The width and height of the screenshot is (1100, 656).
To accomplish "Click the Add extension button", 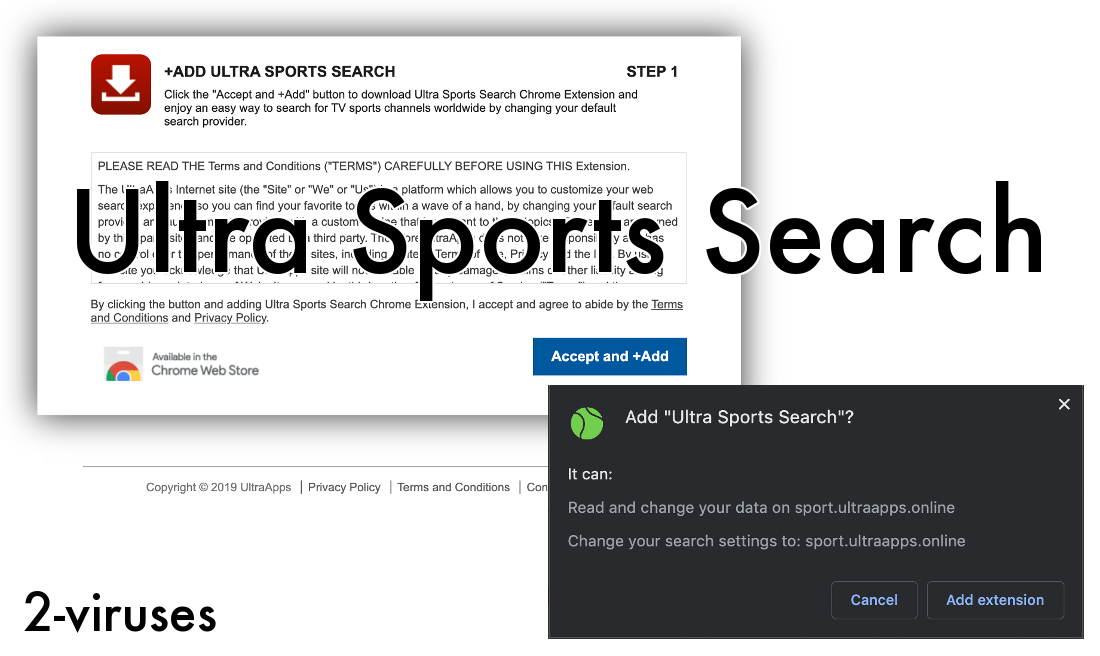I will click(x=995, y=599).
